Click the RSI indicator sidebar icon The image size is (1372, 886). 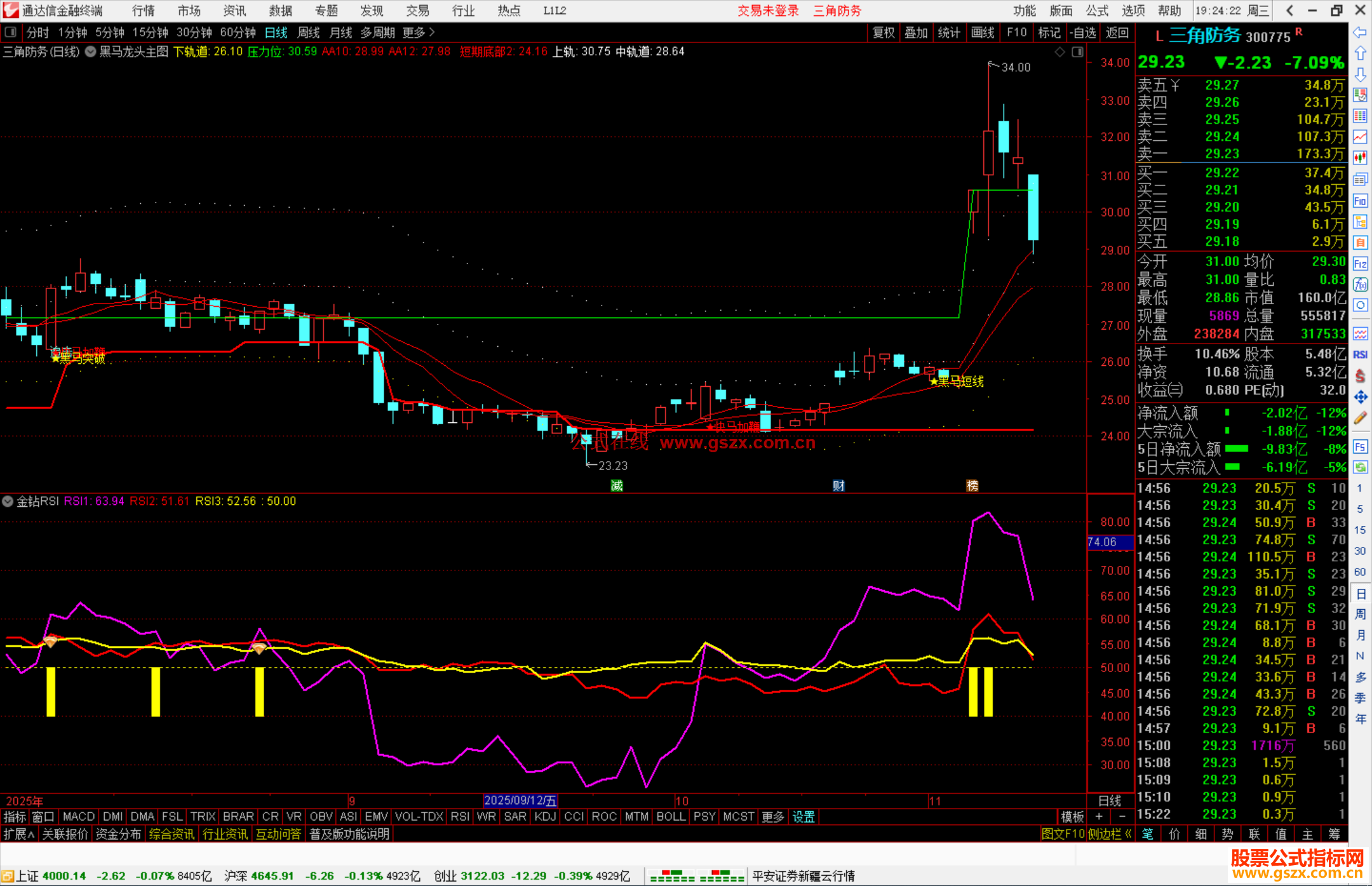coord(1360,354)
